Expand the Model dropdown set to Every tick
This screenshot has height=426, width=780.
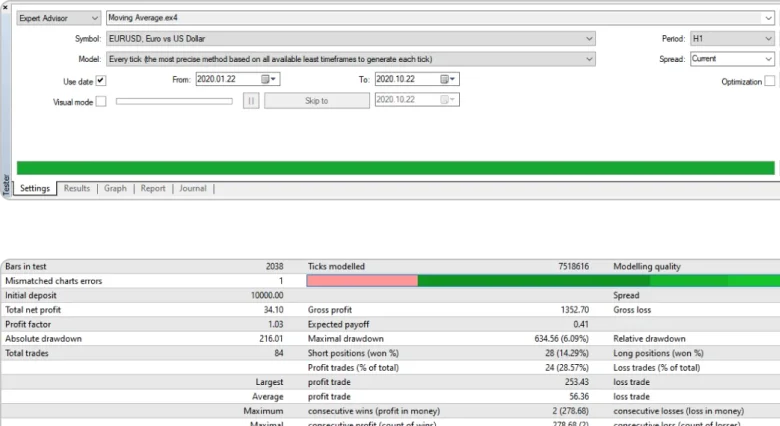point(589,58)
